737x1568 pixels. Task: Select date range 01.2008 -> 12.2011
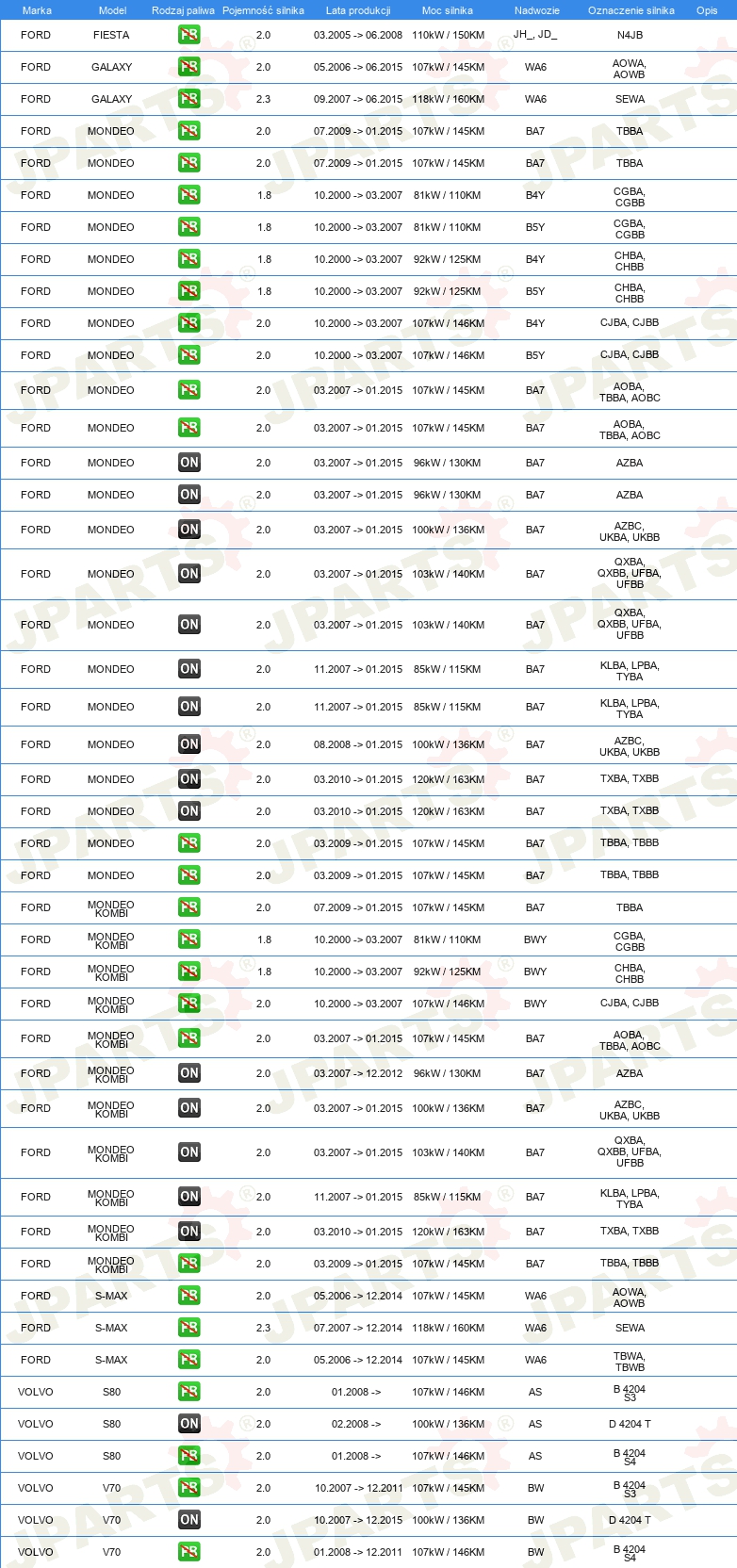358,1552
